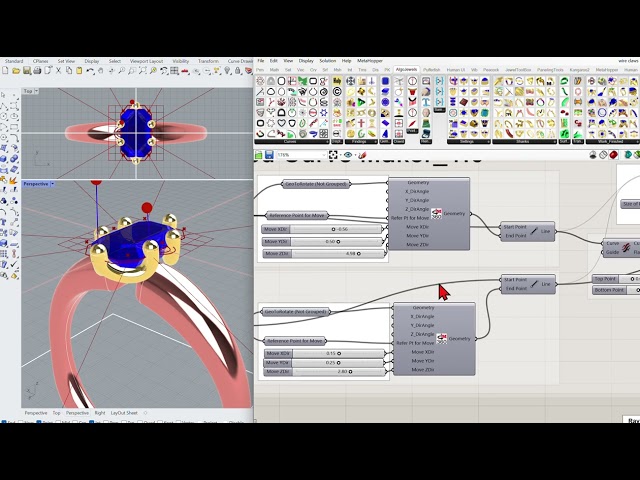Click the Cut (X) icon in Rhino toolbar
Viewport: 640px width, 480px height.
pos(58,71)
